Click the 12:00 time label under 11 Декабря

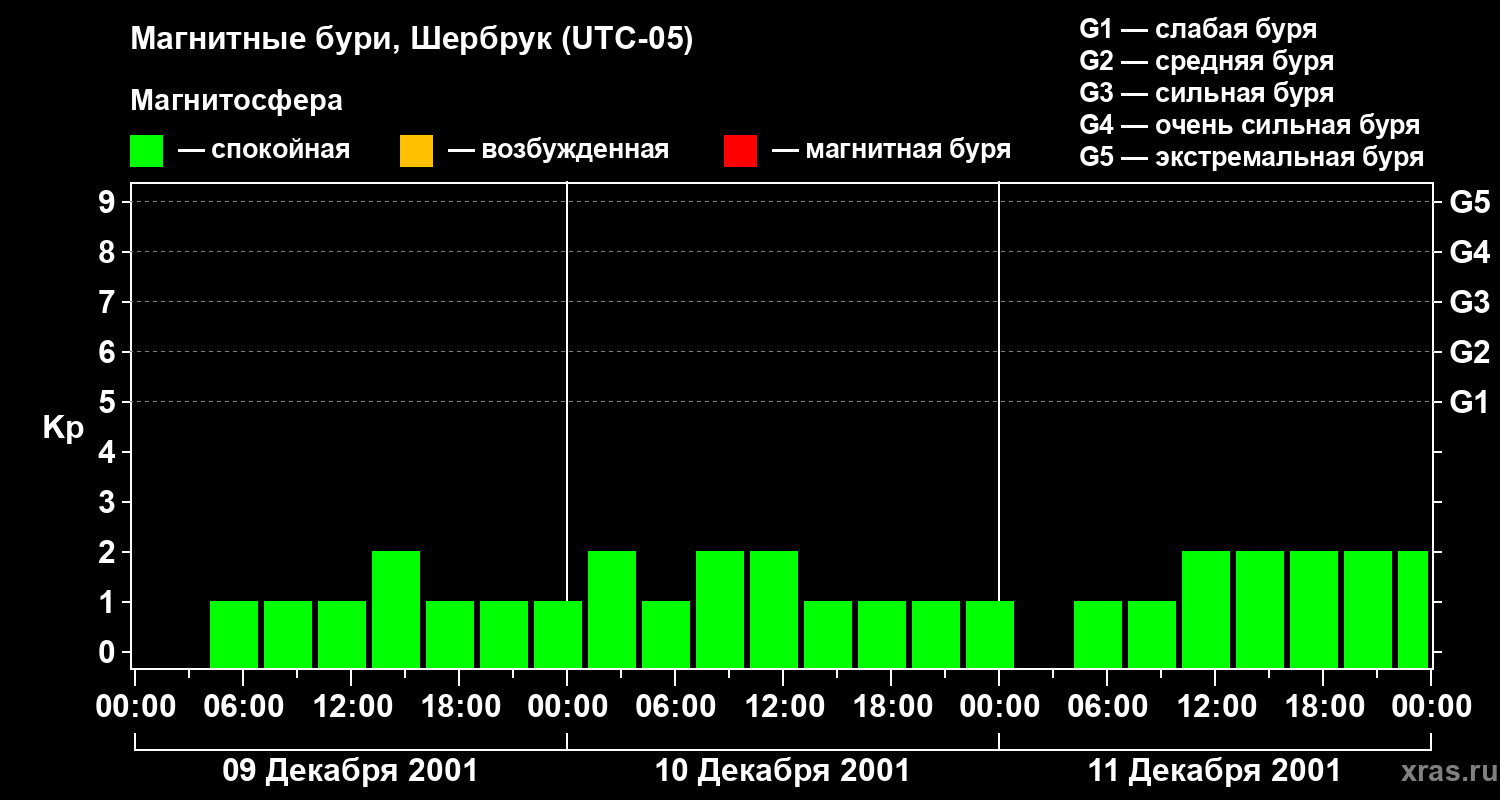click(x=1215, y=707)
